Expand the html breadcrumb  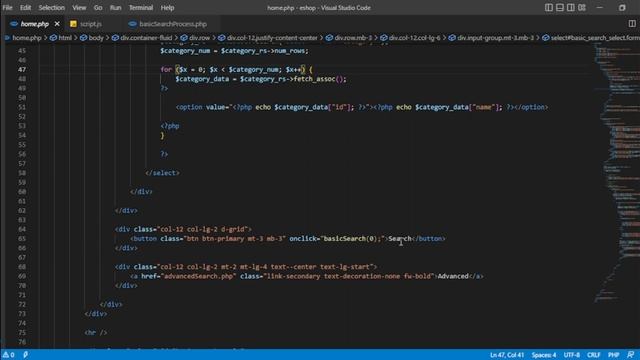point(61,38)
